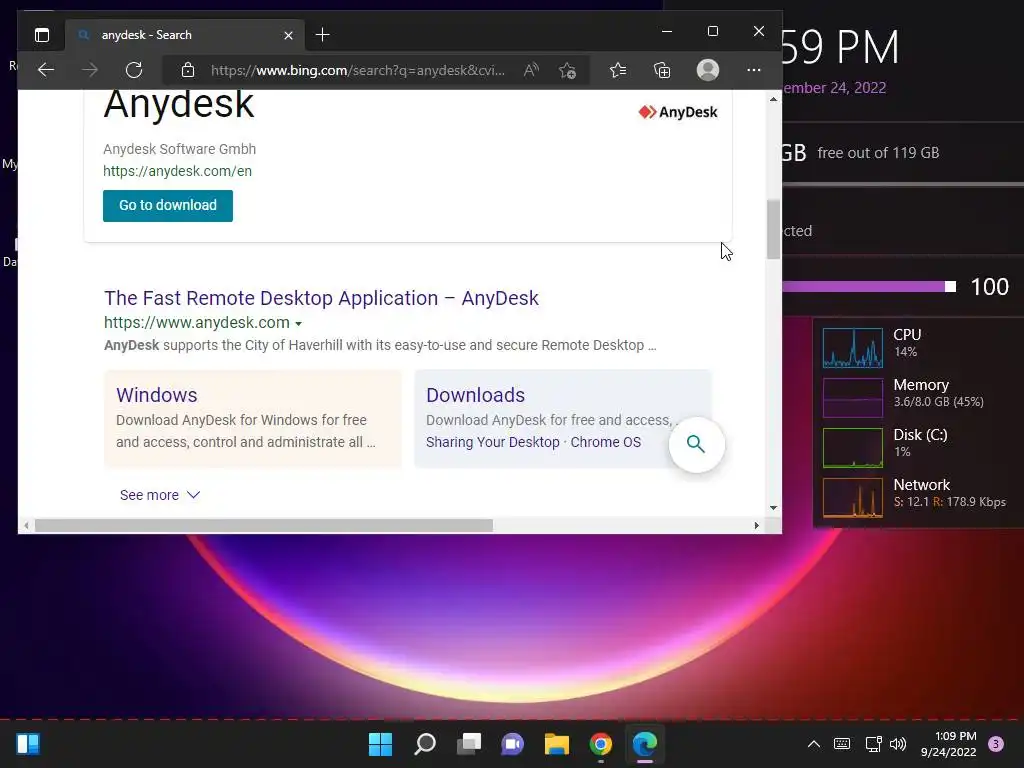Click the horizontal scroll left arrow
Image resolution: width=1024 pixels, height=768 pixels.
click(x=26, y=525)
